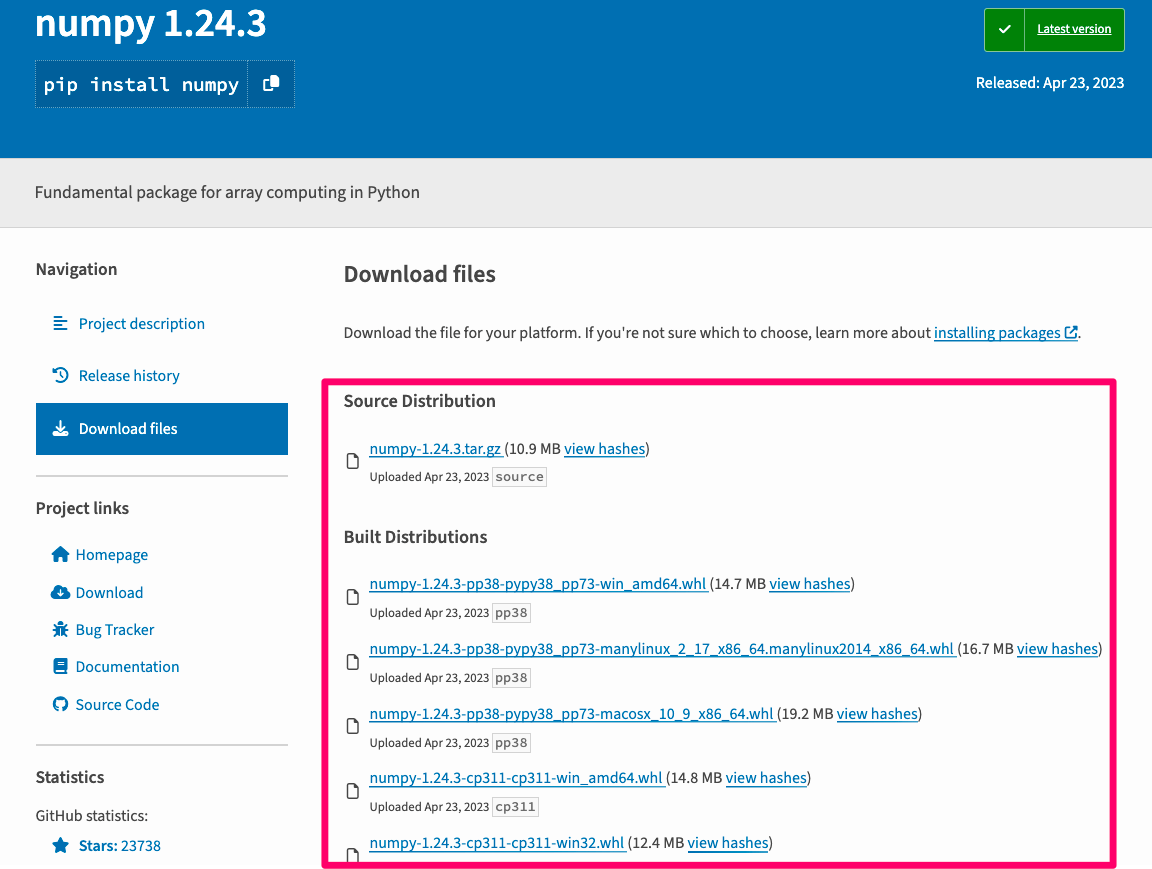View hashes for the 12.4 MB wheel
The width and height of the screenshot is (1152, 869).
pos(728,843)
